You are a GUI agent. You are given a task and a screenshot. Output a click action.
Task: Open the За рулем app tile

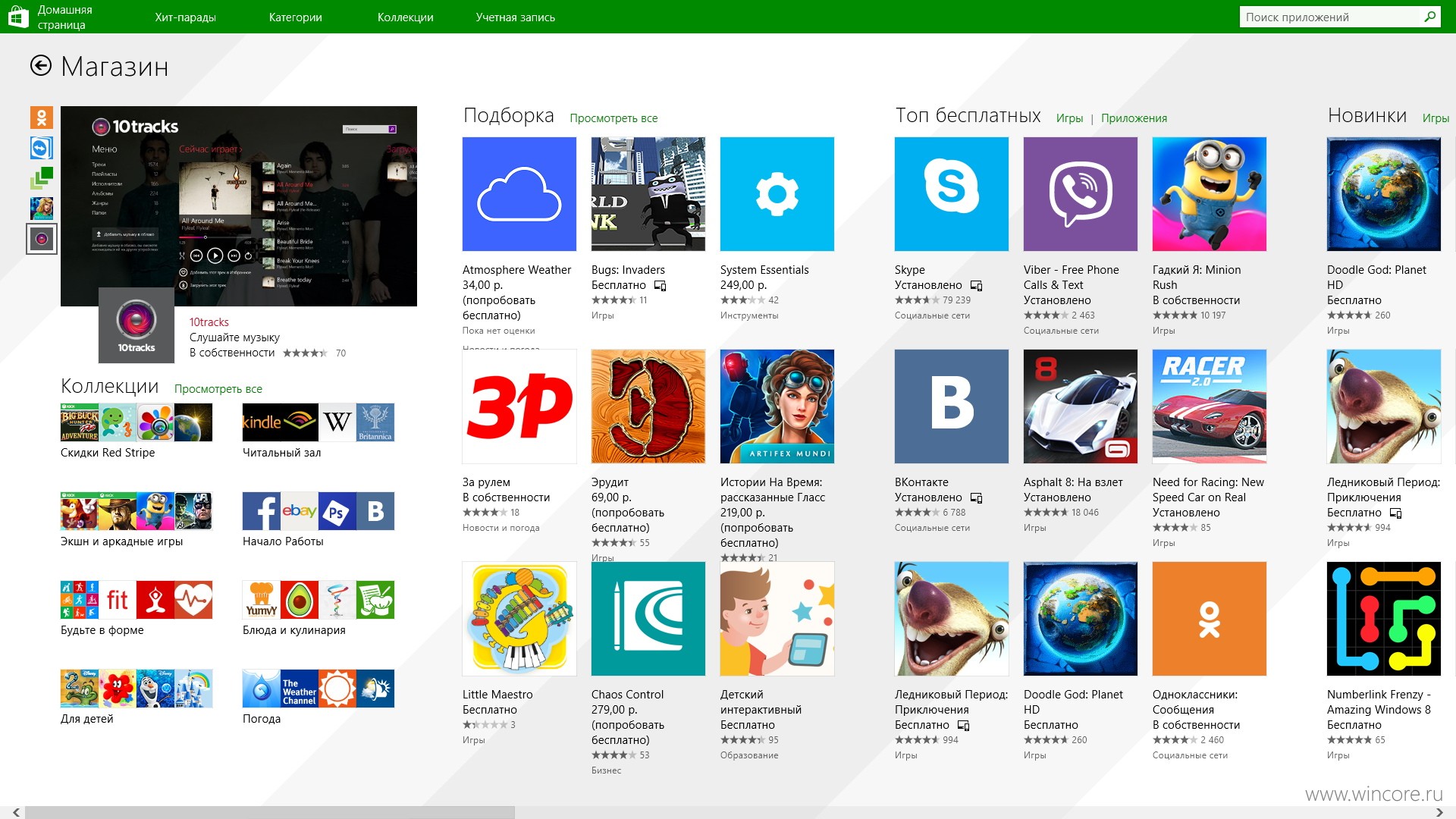coord(519,406)
